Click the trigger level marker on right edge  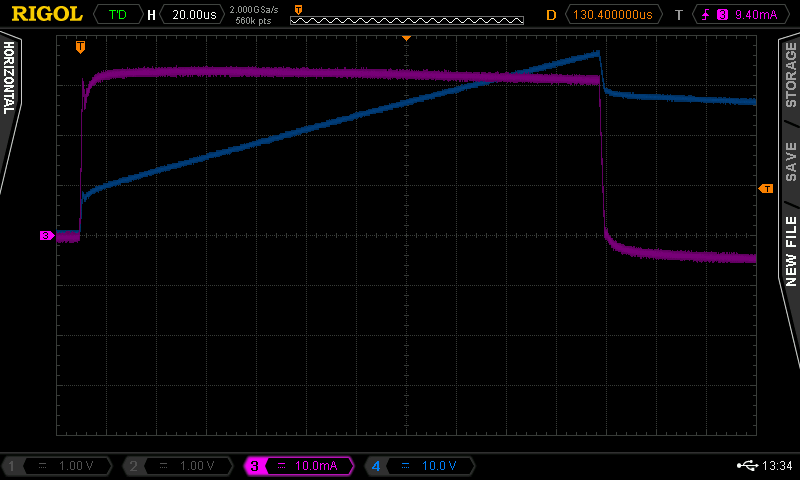766,189
